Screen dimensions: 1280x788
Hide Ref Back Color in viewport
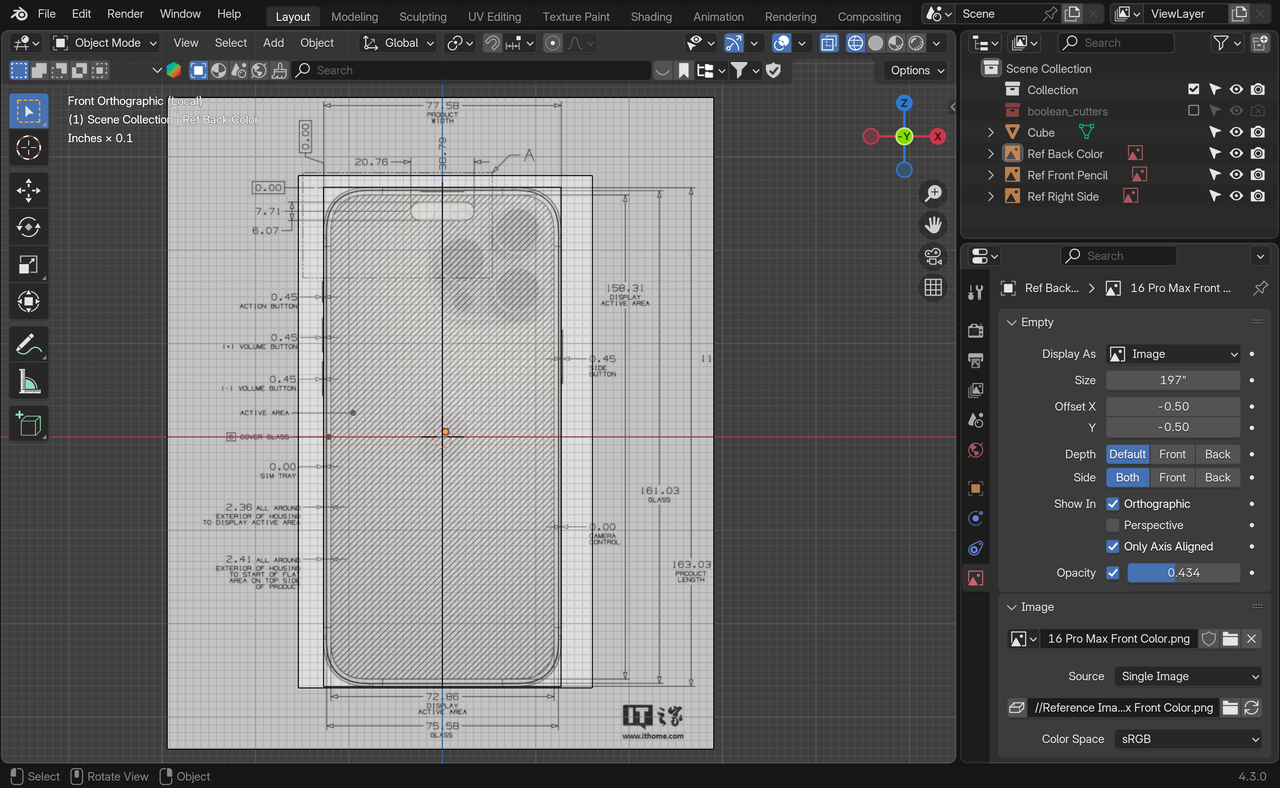click(1236, 154)
